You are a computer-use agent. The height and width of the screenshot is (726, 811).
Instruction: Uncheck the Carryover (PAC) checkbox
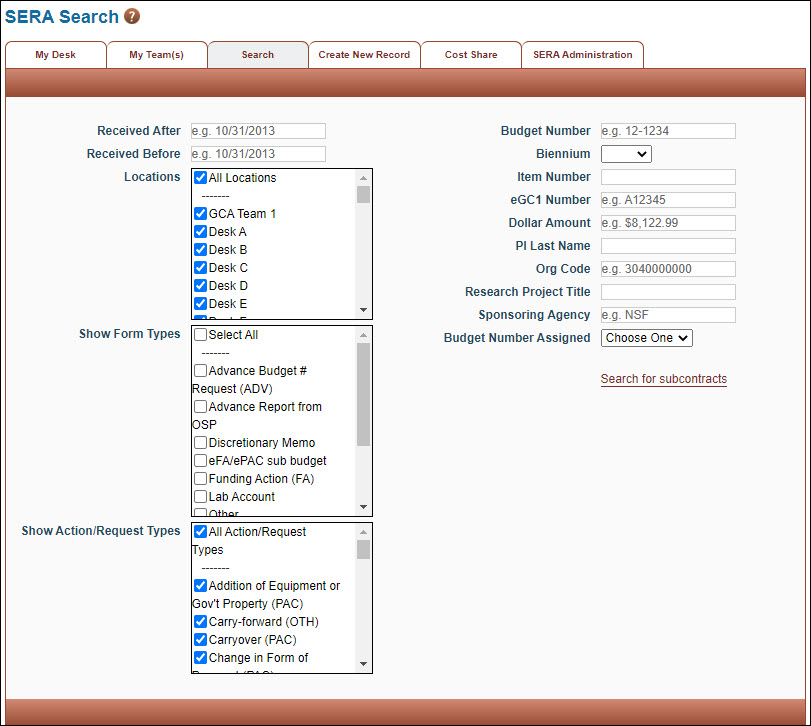click(201, 640)
